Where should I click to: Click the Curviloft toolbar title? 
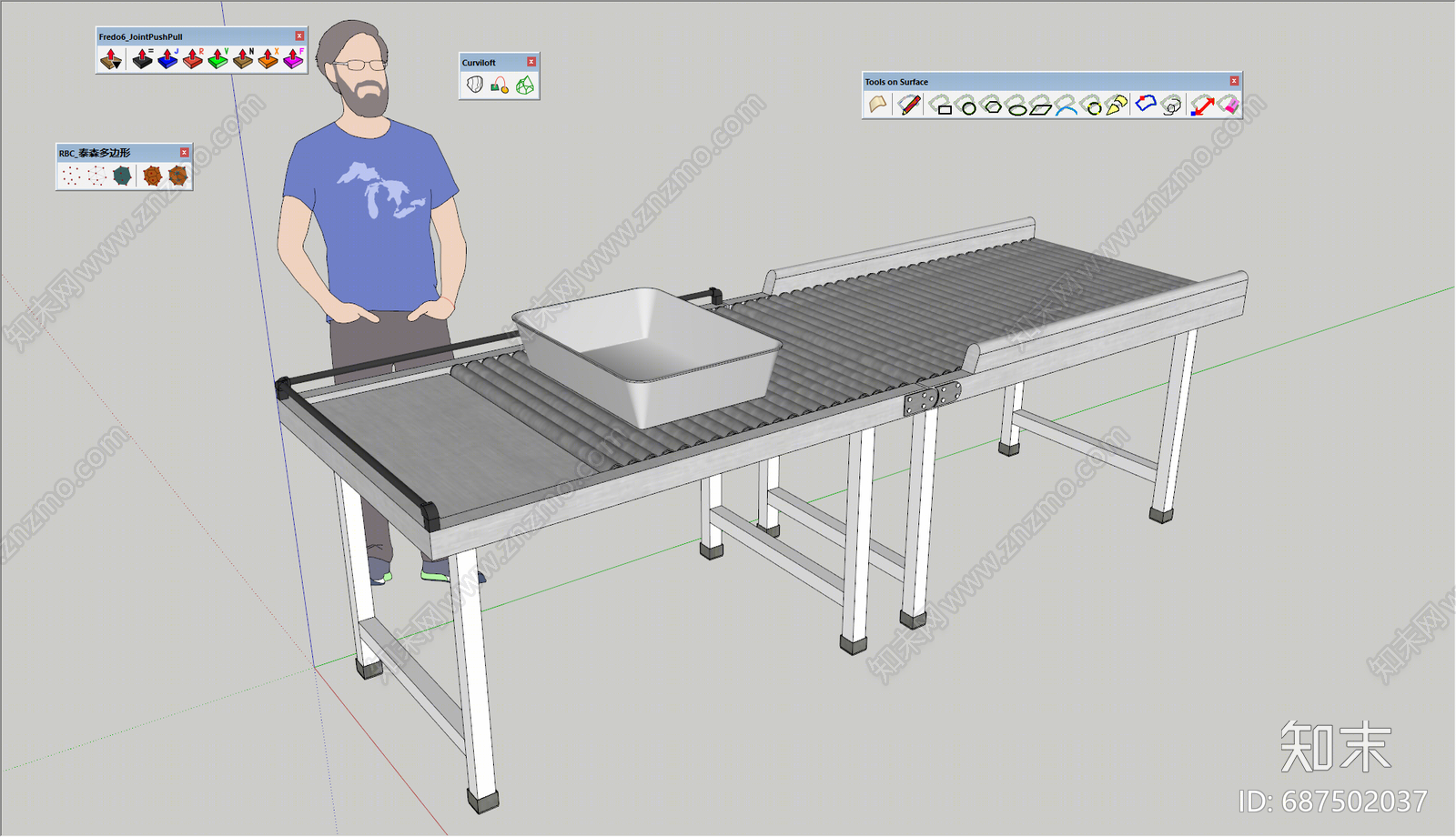479,63
